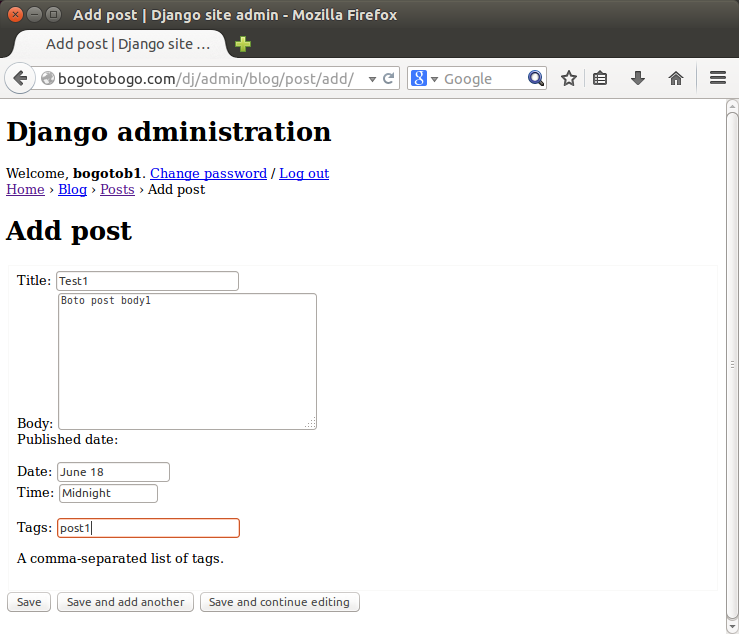Click the 'A comma-separated list of tags.' text
739x634 pixels.
(x=120, y=558)
